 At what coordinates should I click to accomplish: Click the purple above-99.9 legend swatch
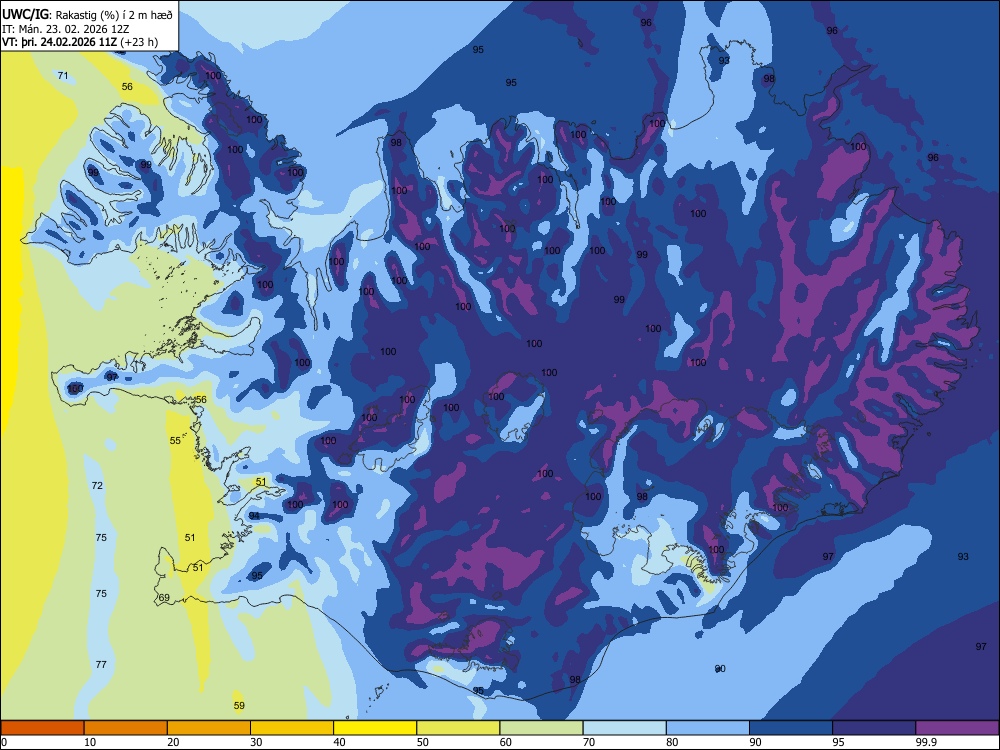(x=957, y=728)
